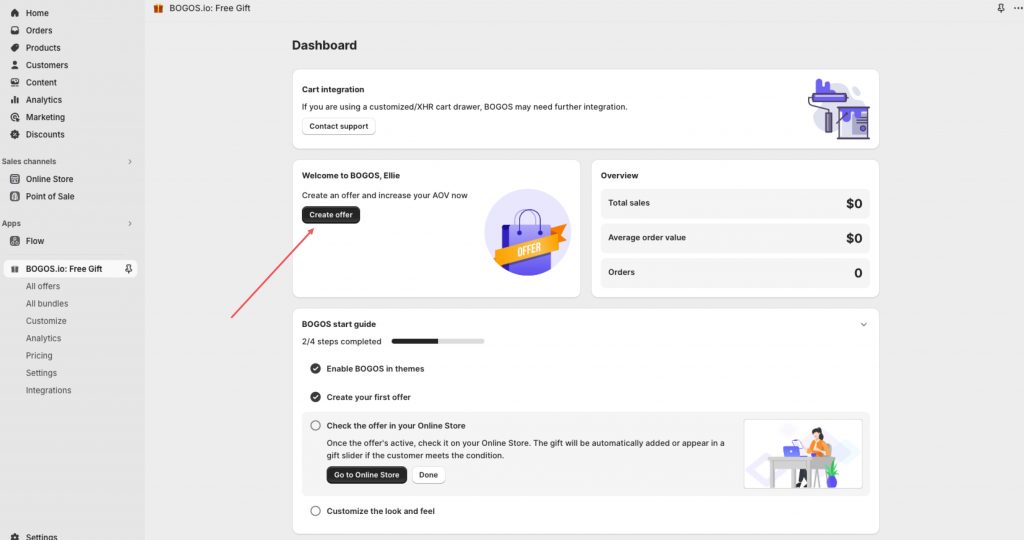Mark Customize the look and feel step

click(315, 511)
